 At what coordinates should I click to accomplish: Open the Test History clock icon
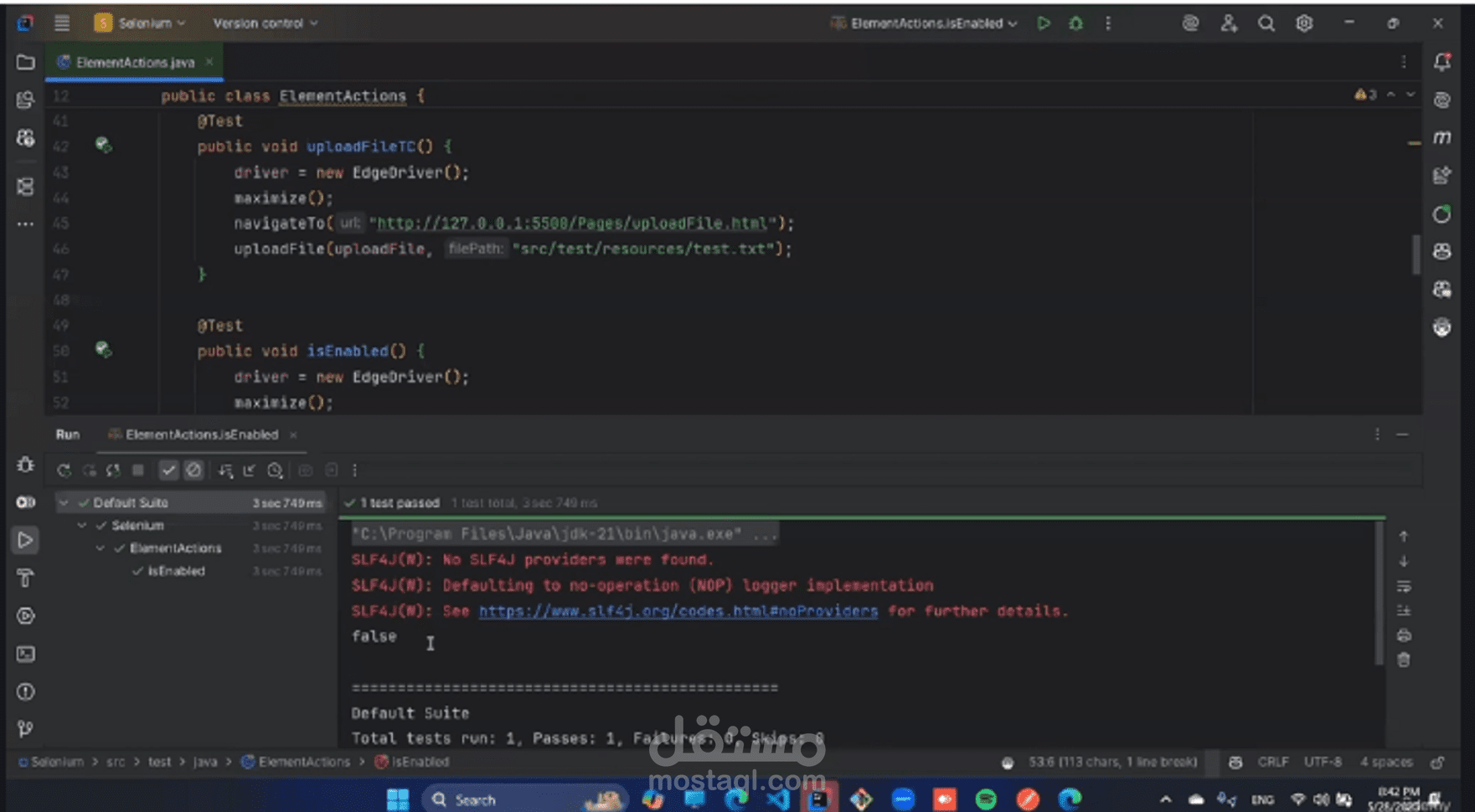(275, 470)
